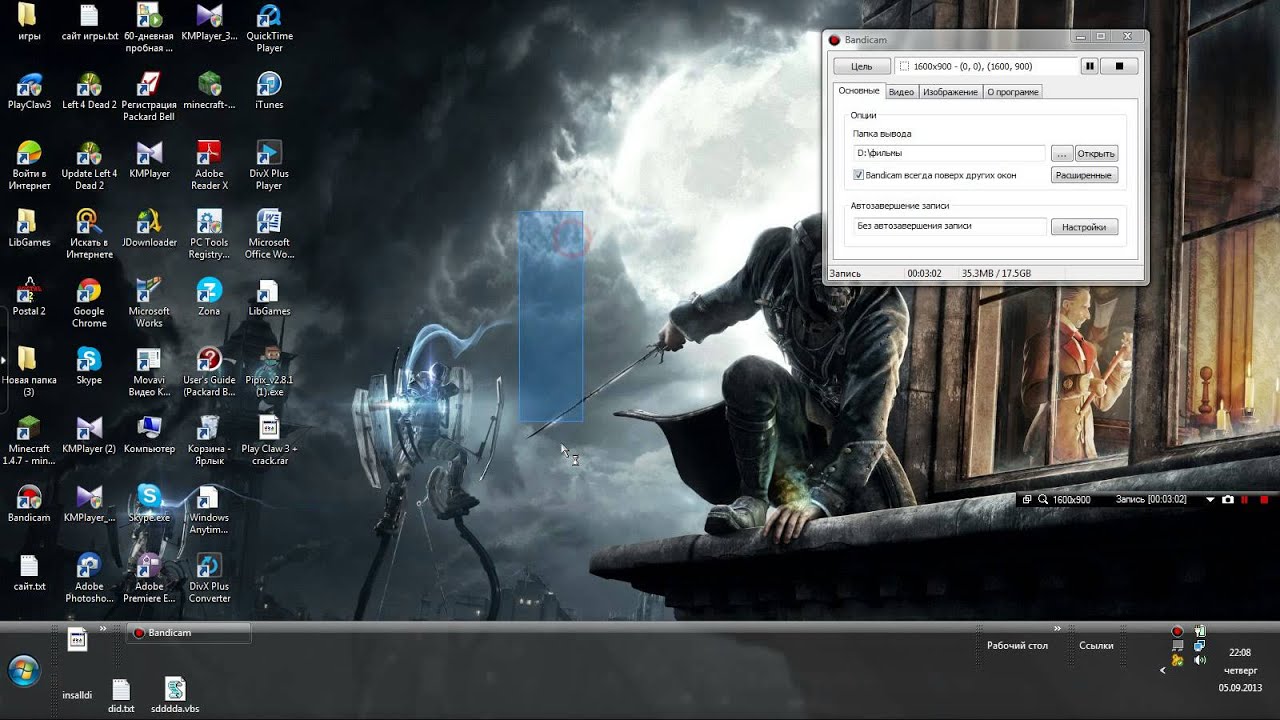Stop via red square on overlay bar
The width and height of the screenshot is (1280, 720).
click(1264, 499)
